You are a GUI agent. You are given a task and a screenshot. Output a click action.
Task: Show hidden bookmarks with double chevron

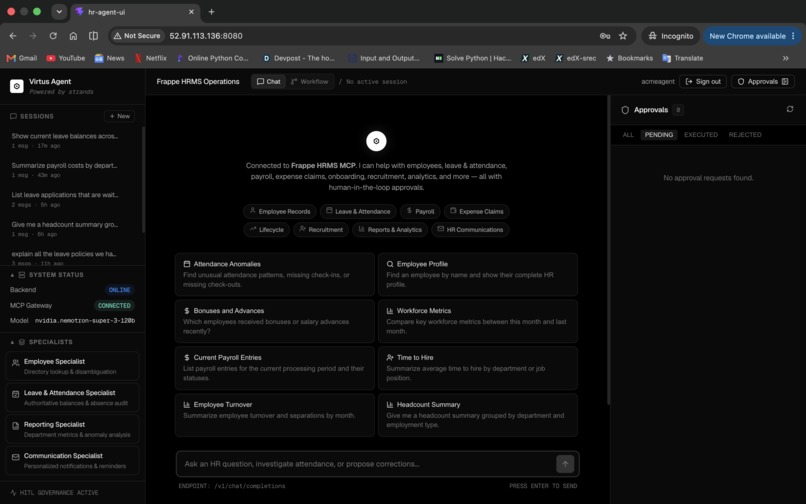tap(785, 58)
